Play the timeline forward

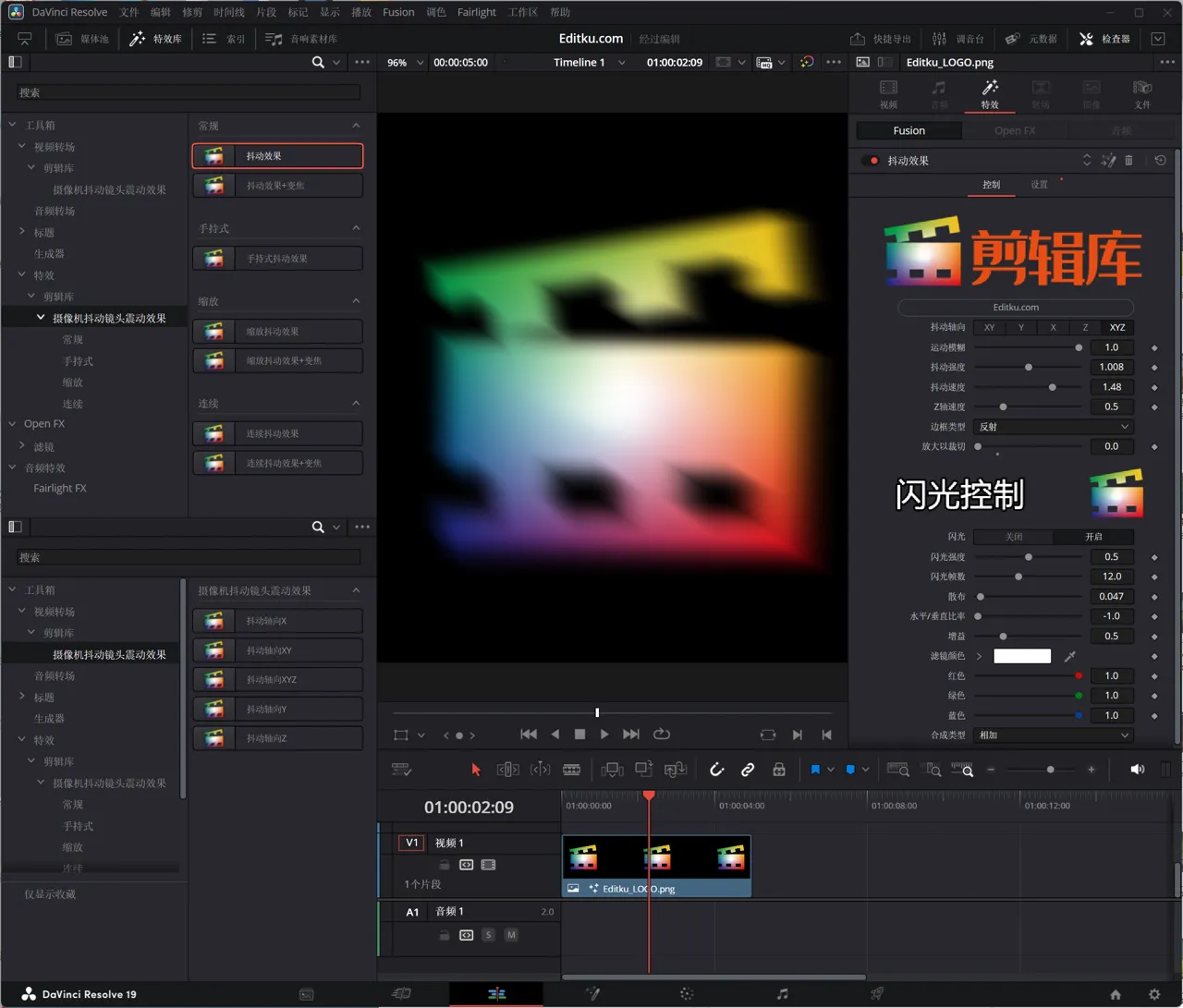[604, 735]
